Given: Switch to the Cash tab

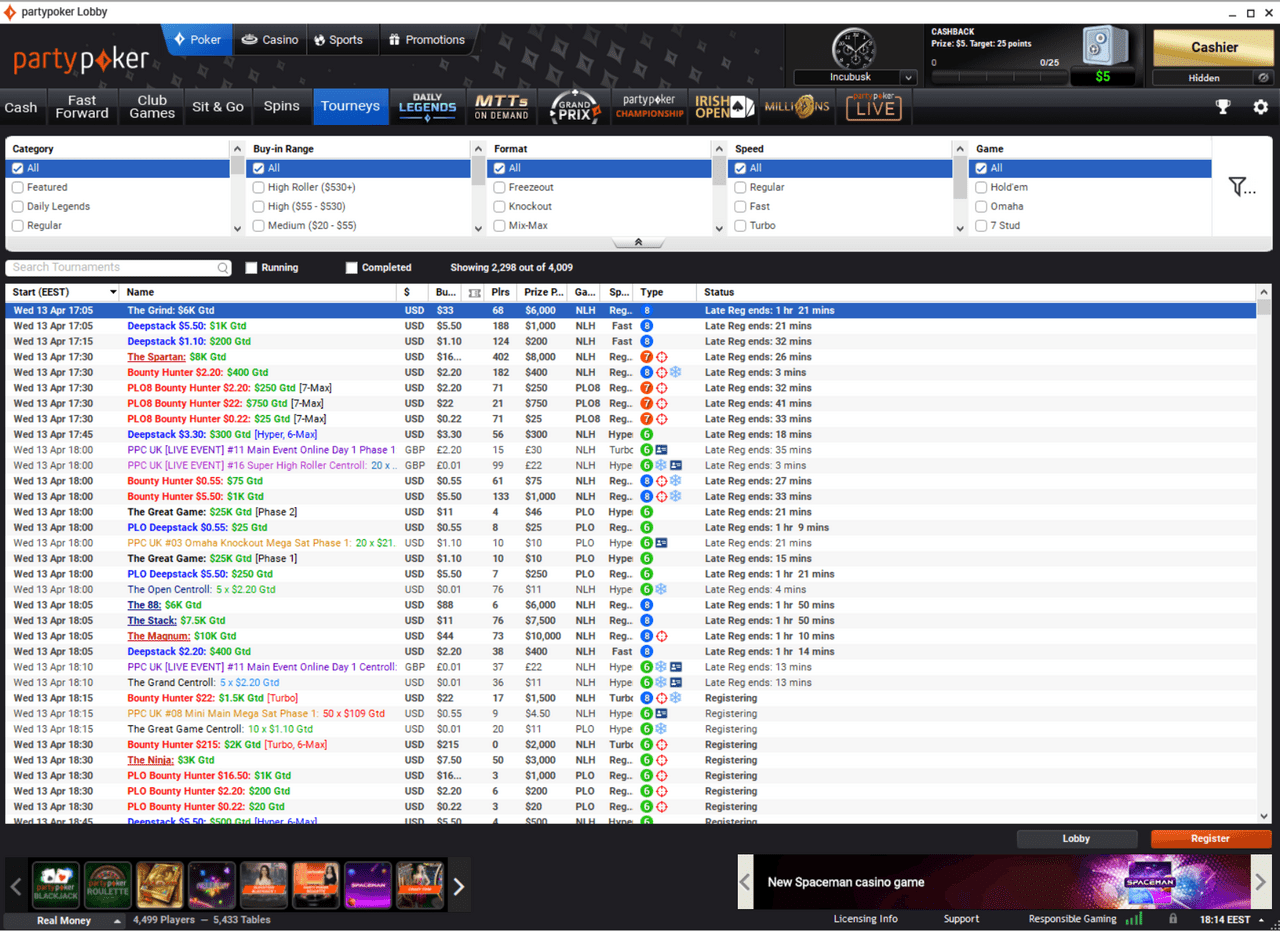Looking at the screenshot, I should pyautogui.click(x=21, y=107).
